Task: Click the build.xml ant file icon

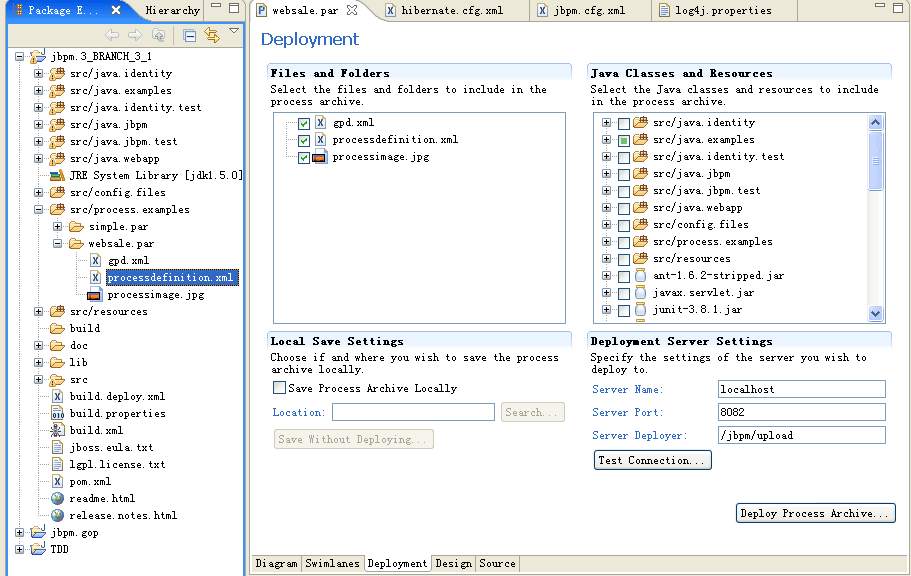Action: pyautogui.click(x=57, y=430)
